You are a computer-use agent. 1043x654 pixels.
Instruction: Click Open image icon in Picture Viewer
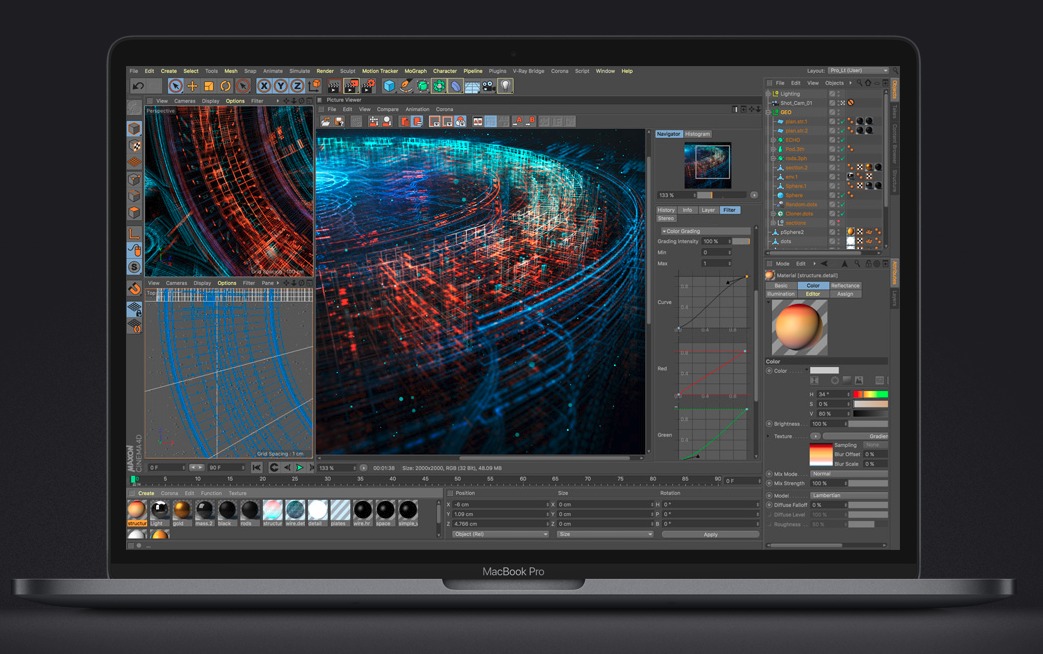pyautogui.click(x=325, y=121)
